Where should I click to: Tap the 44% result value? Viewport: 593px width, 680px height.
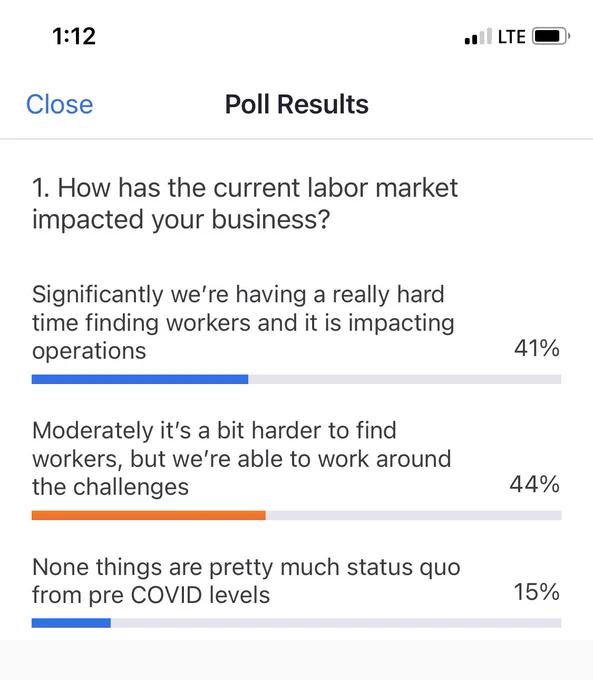[x=535, y=484]
